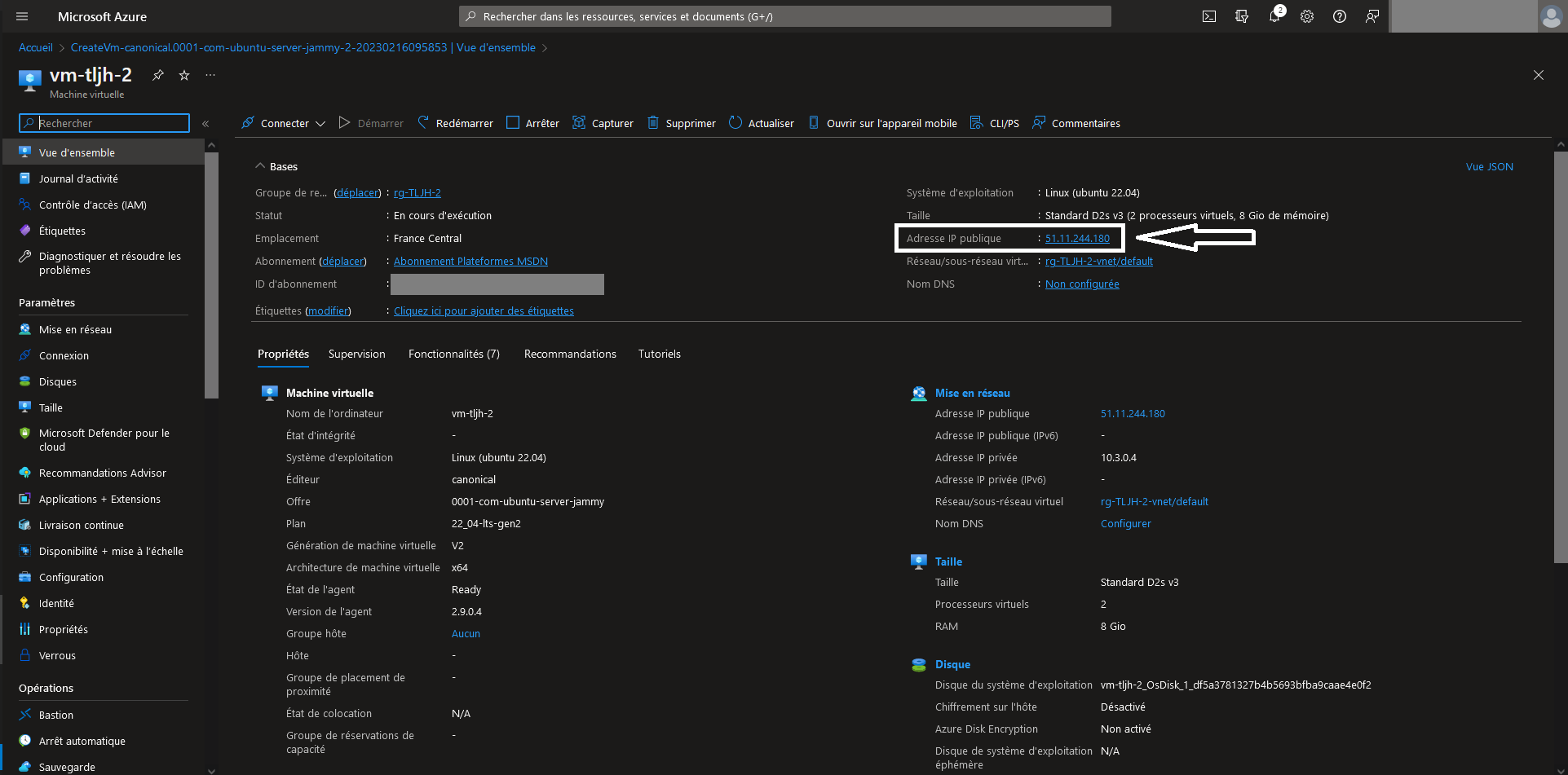Screen dimensions: 1568x775
Task: Click the public IP 51.11.244.180 in Bases
Action: (x=1077, y=239)
